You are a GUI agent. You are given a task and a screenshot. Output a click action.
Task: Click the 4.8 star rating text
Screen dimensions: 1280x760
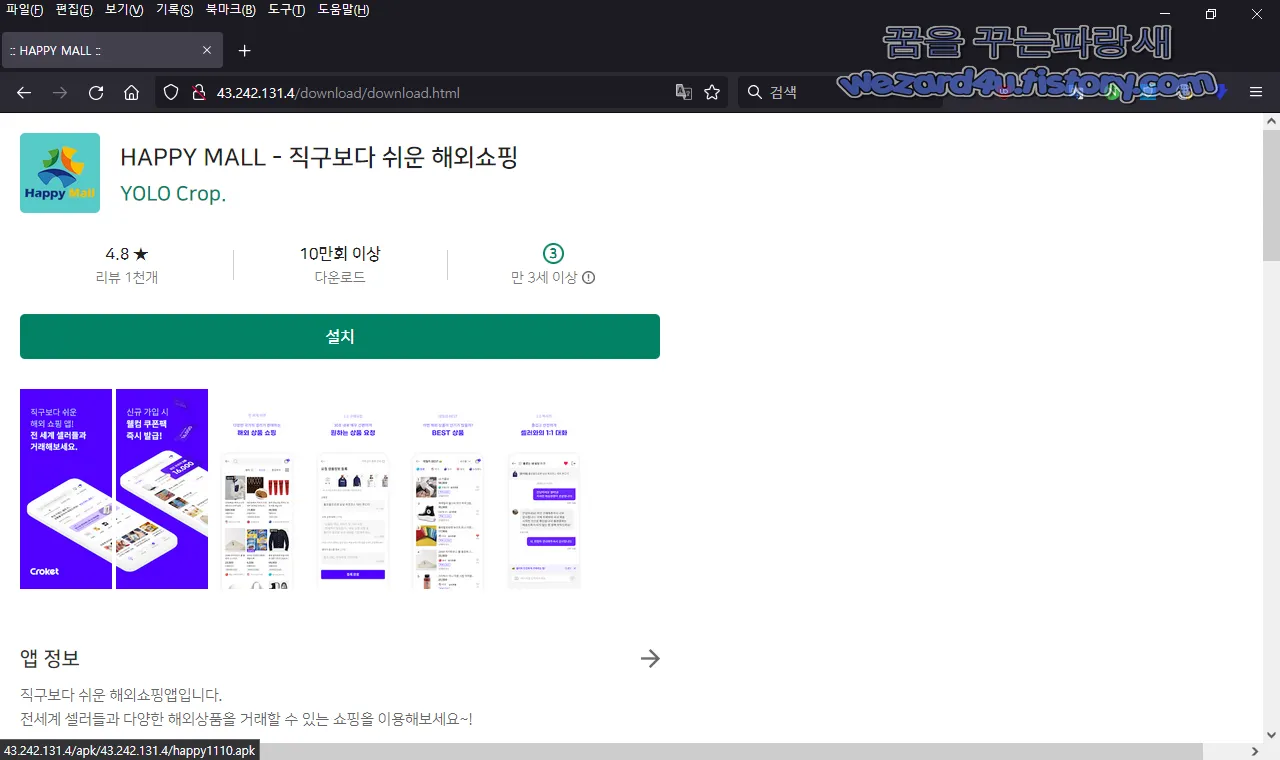[x=126, y=254]
